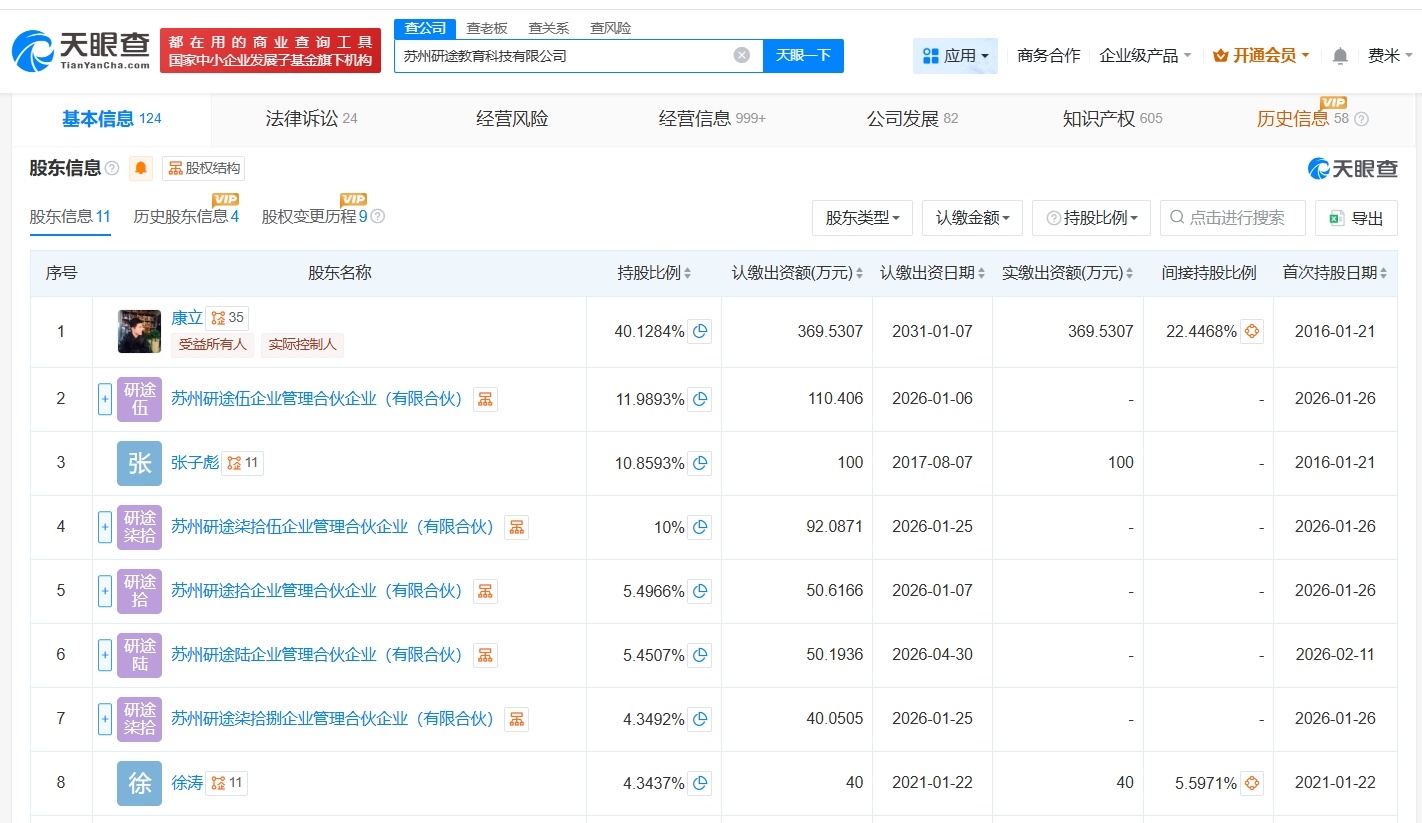Clear the search box text
The height and width of the screenshot is (823, 1422).
tap(741, 55)
